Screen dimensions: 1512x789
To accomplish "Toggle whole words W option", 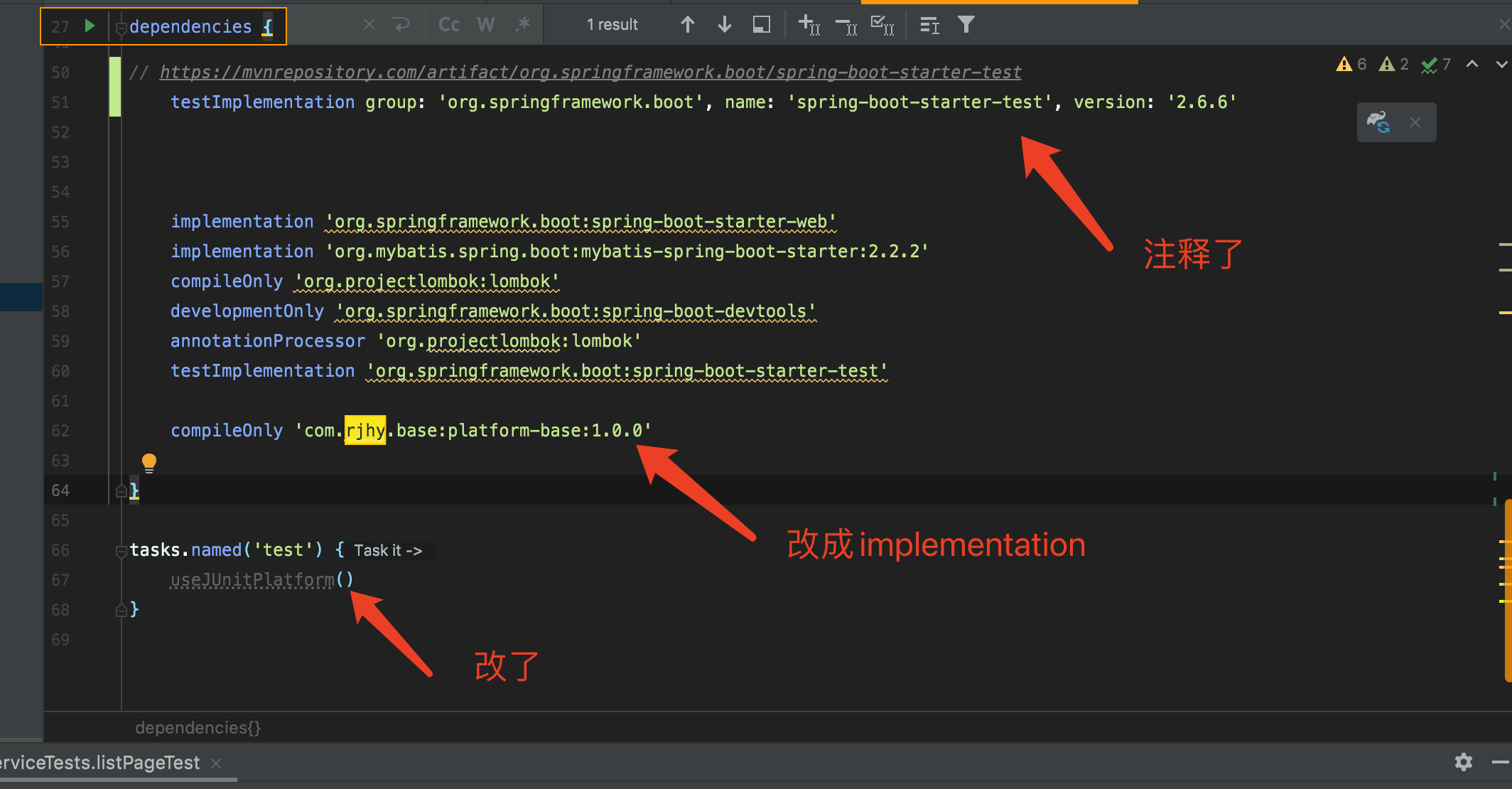I will [486, 25].
